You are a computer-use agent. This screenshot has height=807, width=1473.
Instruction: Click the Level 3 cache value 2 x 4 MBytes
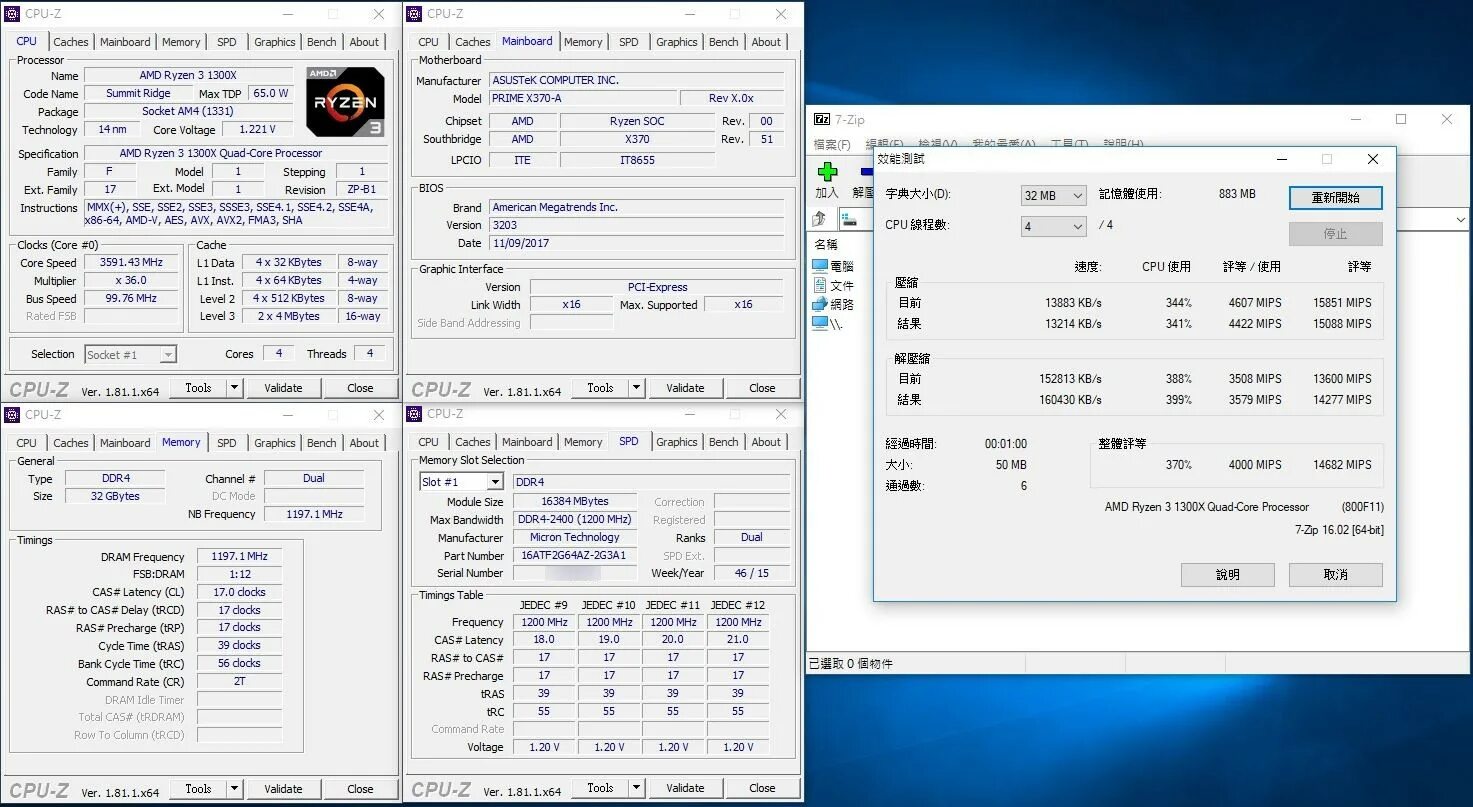[288, 316]
